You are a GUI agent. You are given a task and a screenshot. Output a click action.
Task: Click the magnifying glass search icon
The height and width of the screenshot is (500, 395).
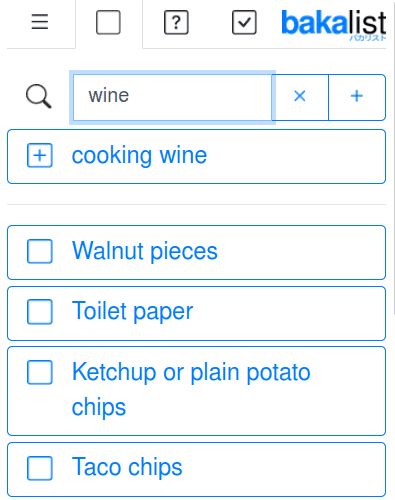(39, 96)
